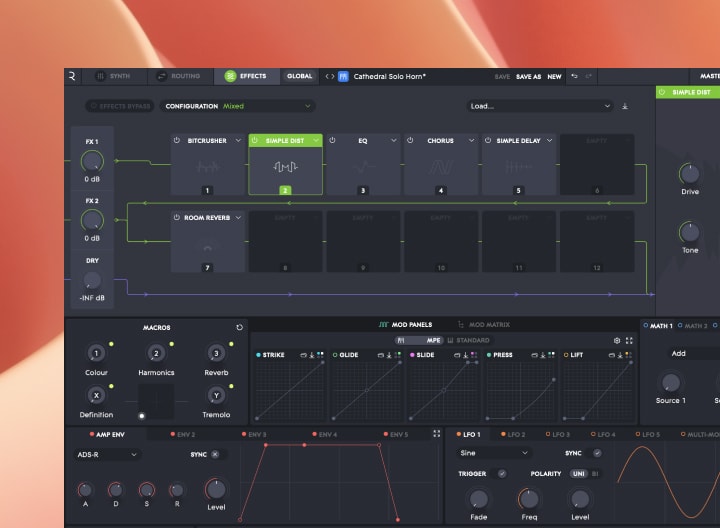Viewport: 720px width, 528px height.
Task: Open the Configuration Mixed dropdown
Action: tap(237, 106)
